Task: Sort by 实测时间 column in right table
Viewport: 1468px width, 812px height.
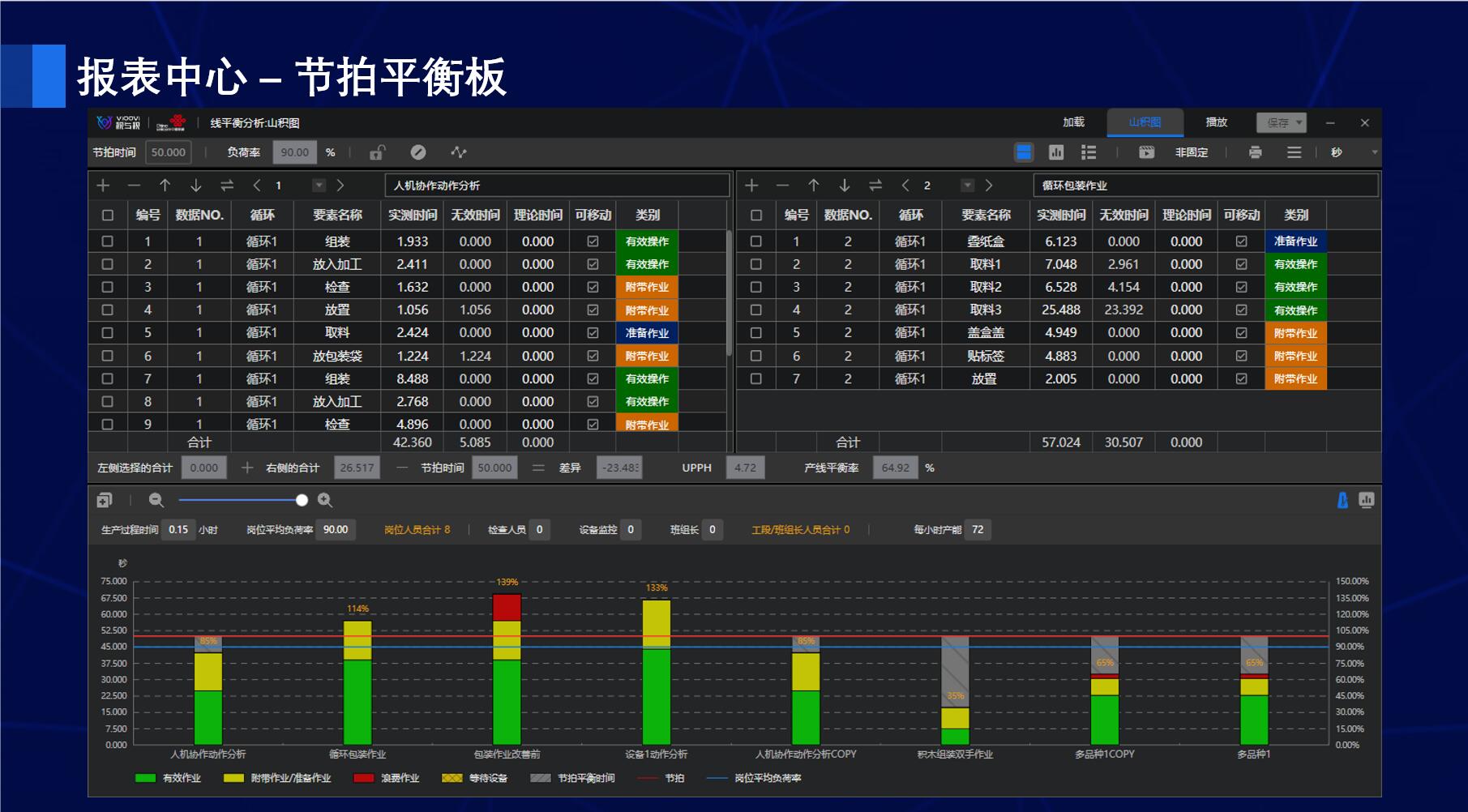Action: [1061, 216]
